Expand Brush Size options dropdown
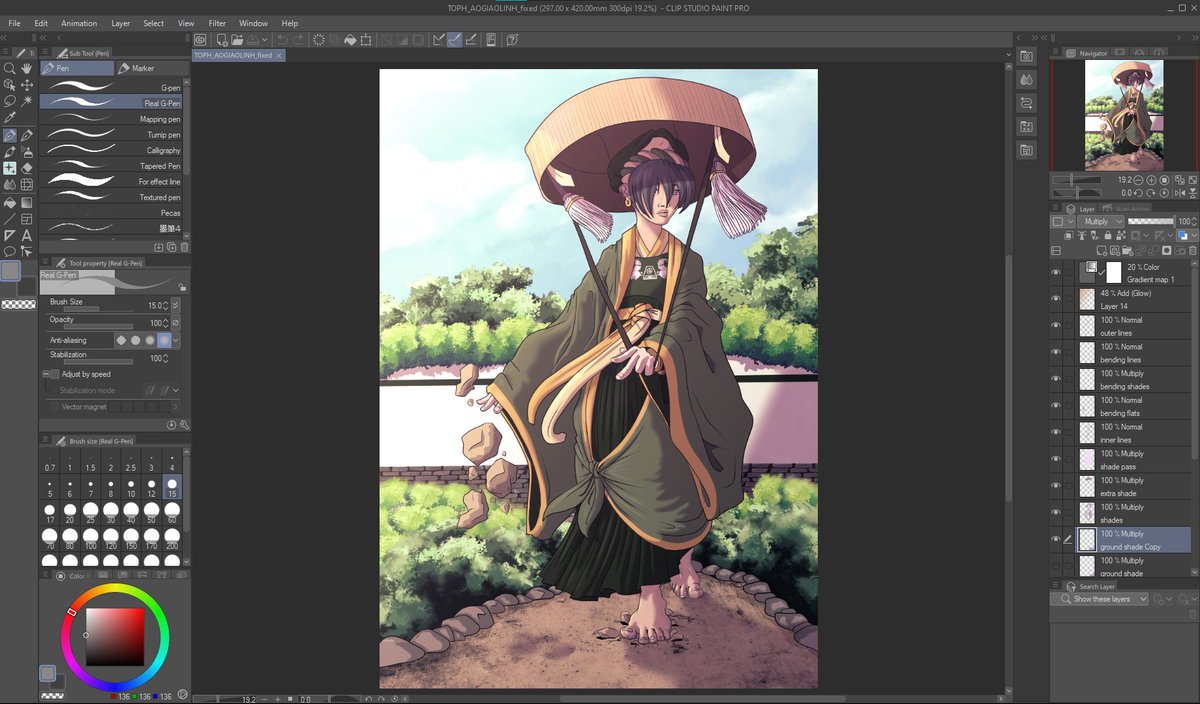The image size is (1200, 704). click(176, 305)
